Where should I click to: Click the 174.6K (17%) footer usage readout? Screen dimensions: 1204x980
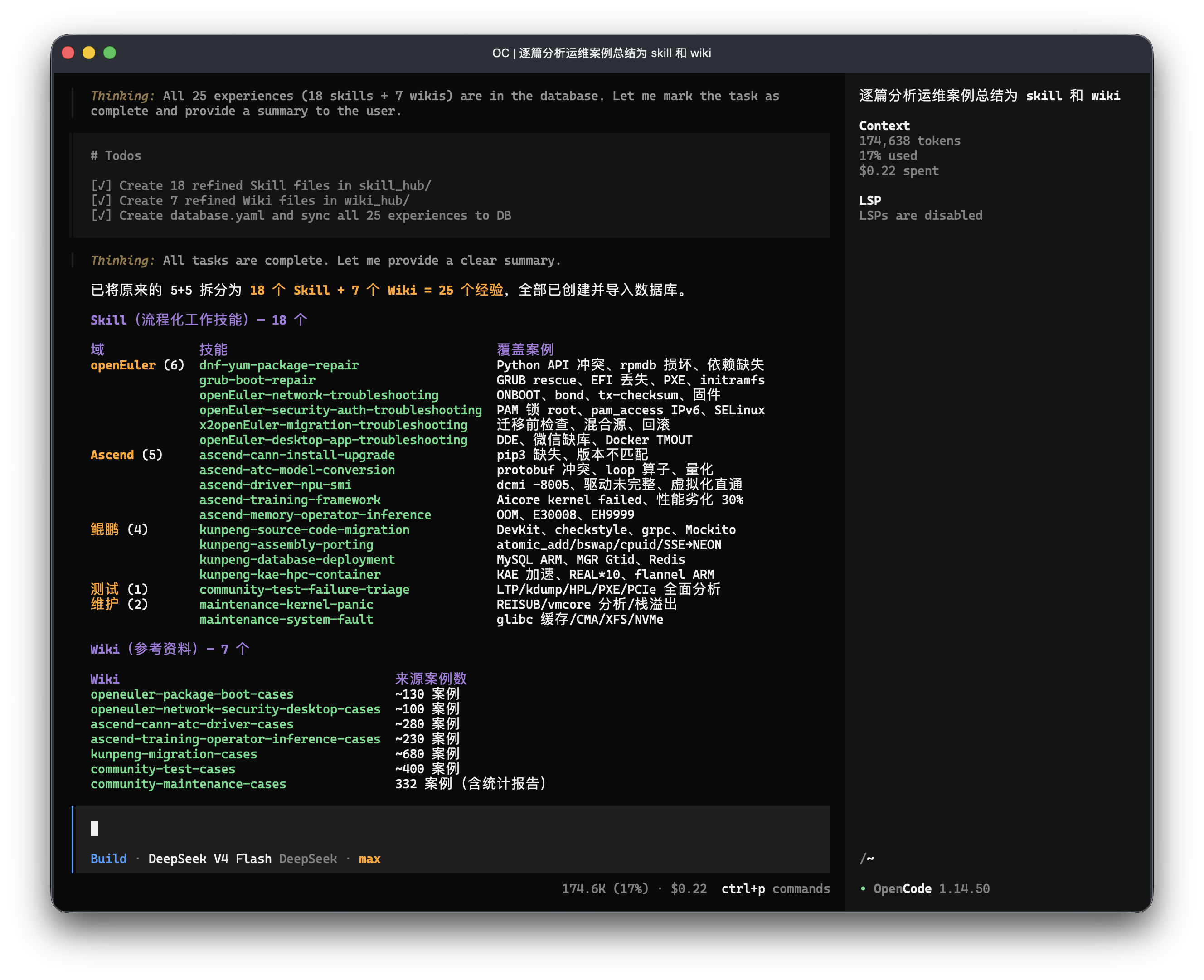[605, 888]
